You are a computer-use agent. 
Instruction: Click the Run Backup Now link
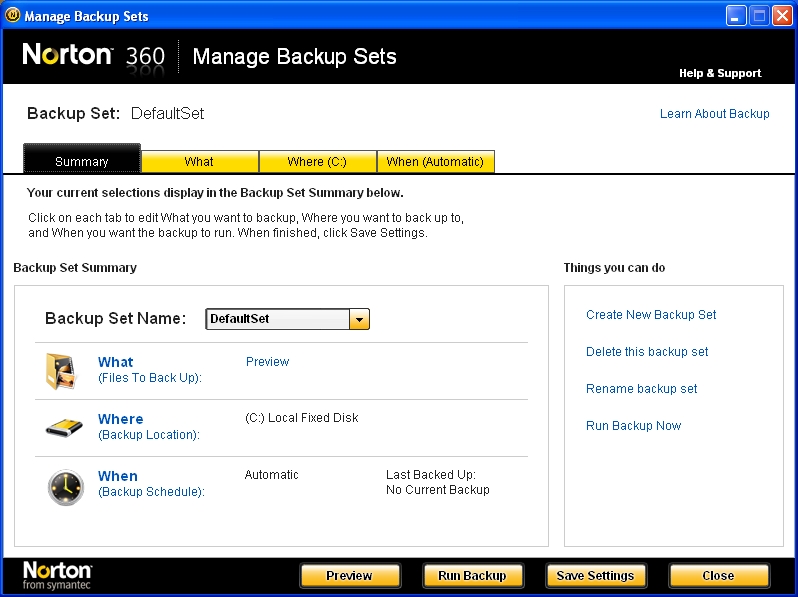tap(633, 425)
